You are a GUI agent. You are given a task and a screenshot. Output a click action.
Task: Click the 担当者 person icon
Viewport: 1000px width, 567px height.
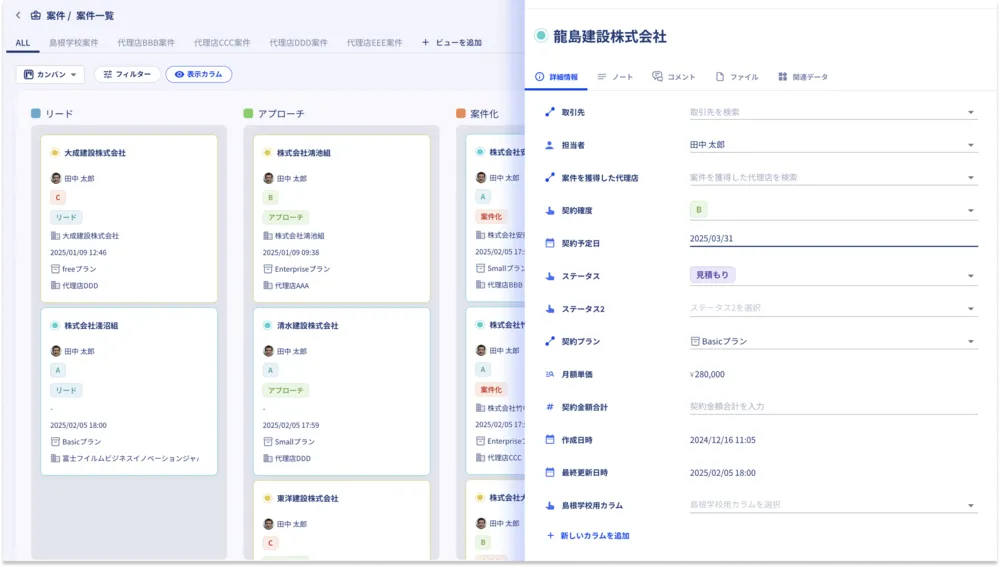tap(550, 145)
